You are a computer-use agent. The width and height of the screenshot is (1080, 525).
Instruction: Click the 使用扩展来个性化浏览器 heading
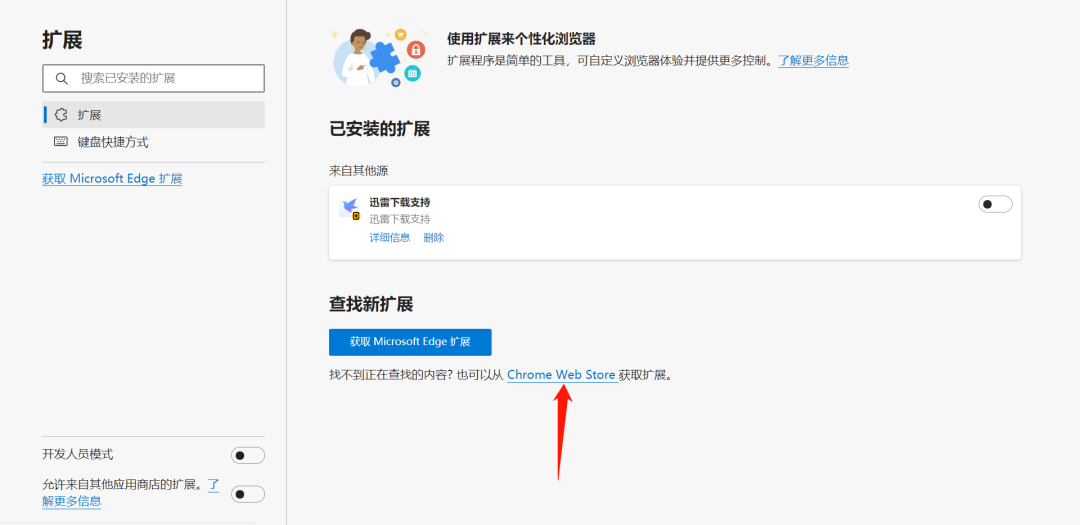(x=521, y=39)
